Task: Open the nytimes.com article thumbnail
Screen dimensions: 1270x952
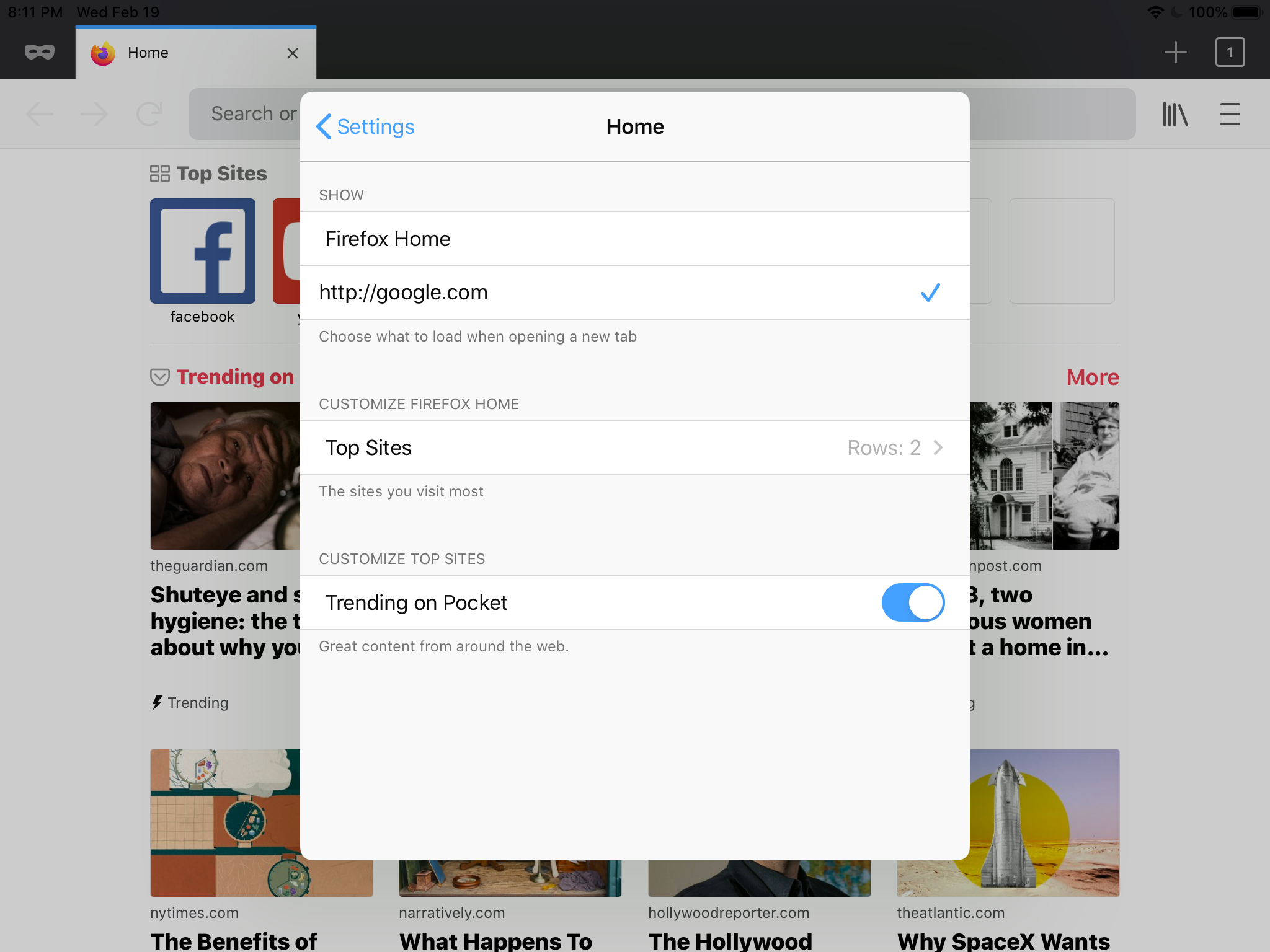Action: tap(225, 823)
